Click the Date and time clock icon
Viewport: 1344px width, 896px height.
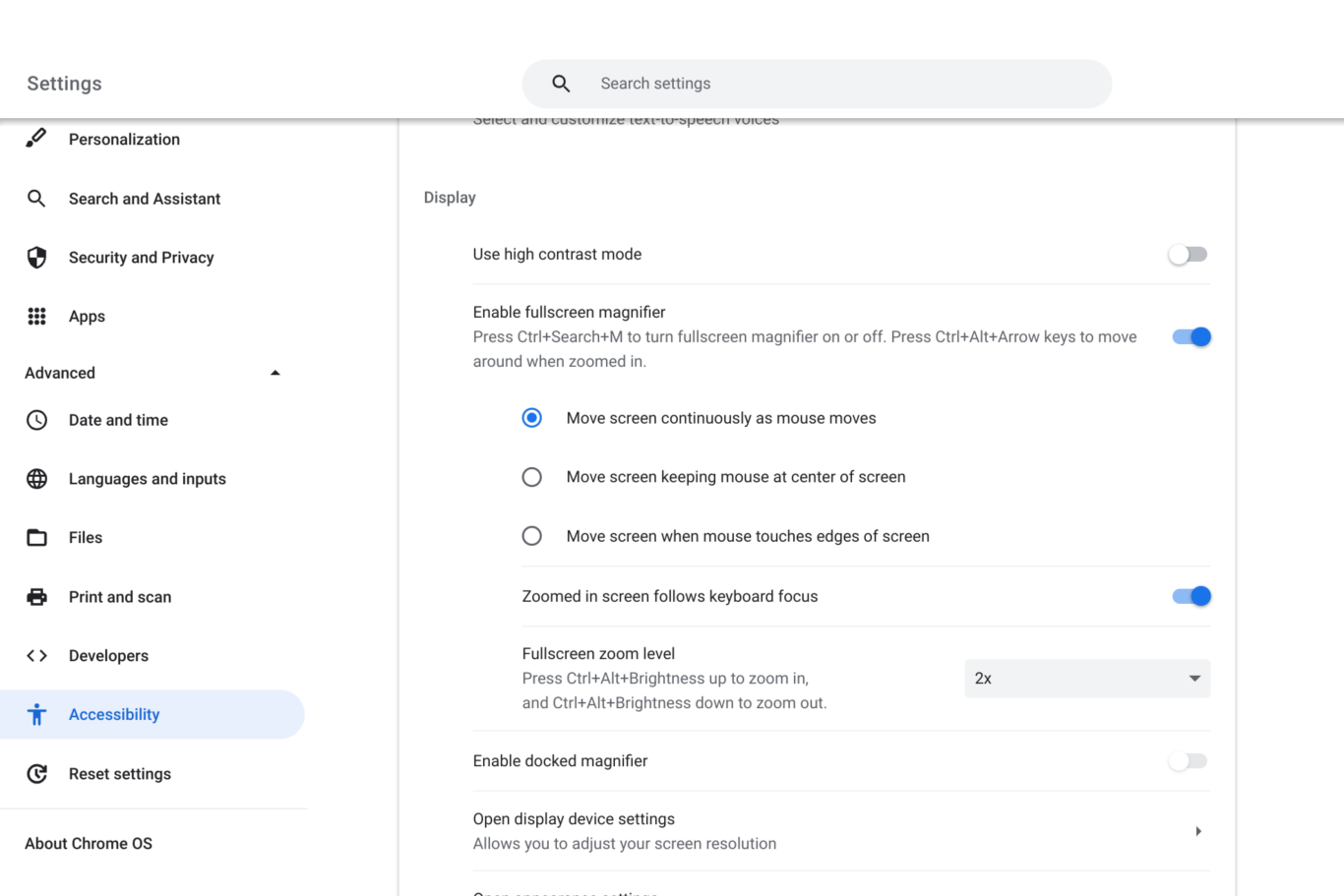(x=36, y=420)
